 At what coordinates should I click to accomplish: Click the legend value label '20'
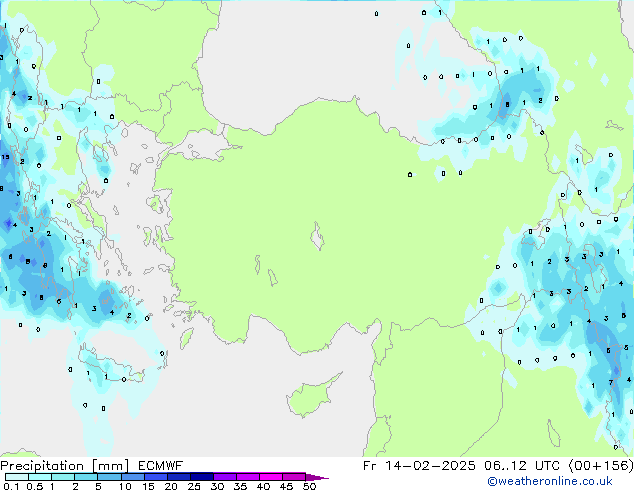(171, 486)
